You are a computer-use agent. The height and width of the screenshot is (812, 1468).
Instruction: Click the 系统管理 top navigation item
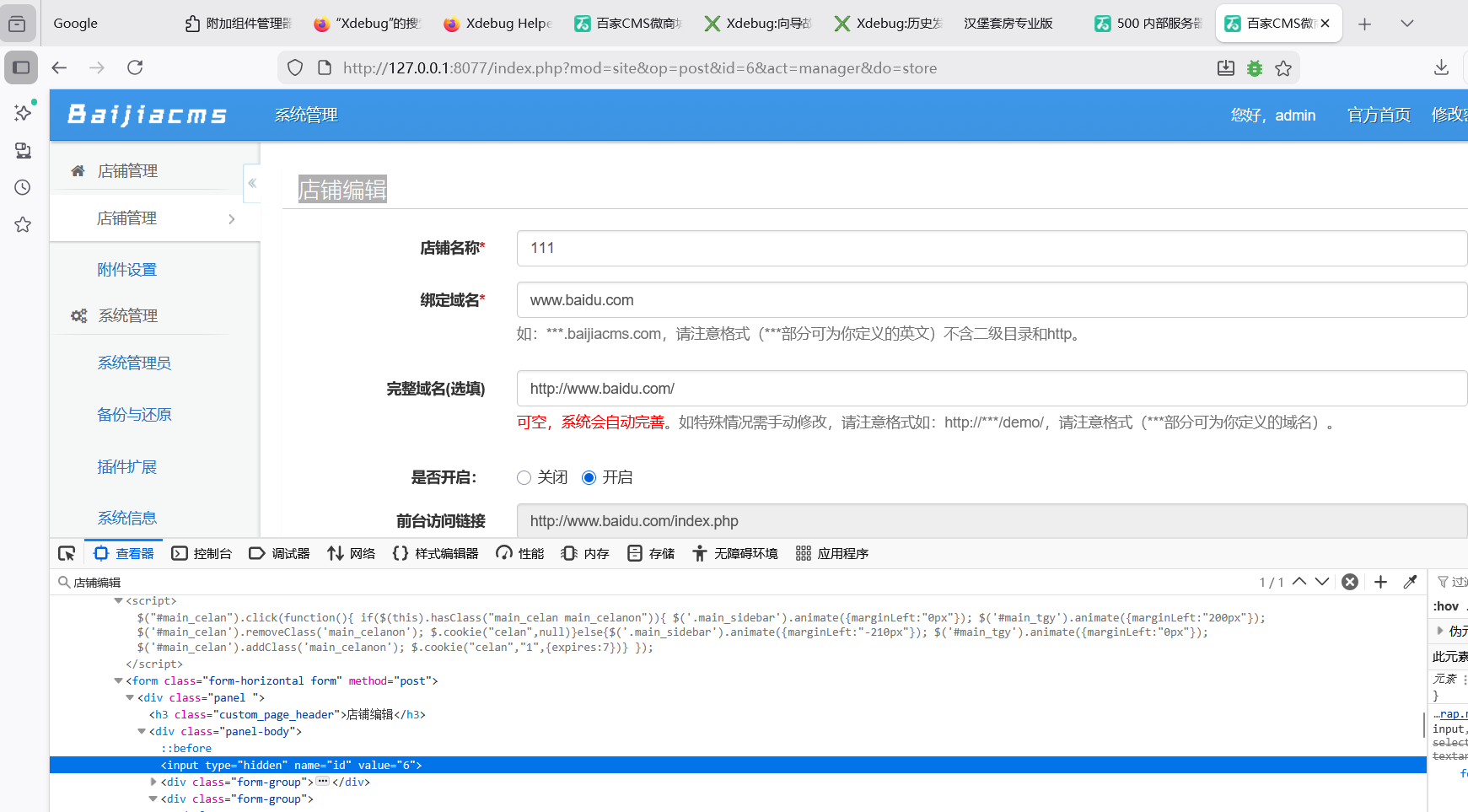[x=306, y=116]
